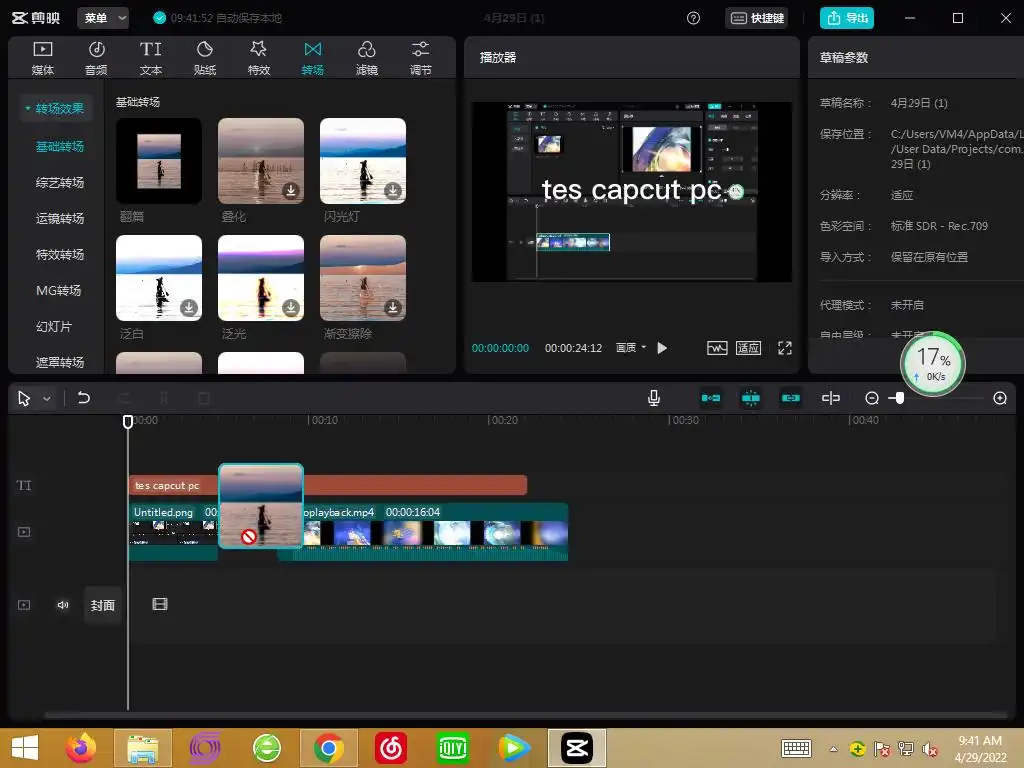Zoom in the timeline

[1000, 398]
